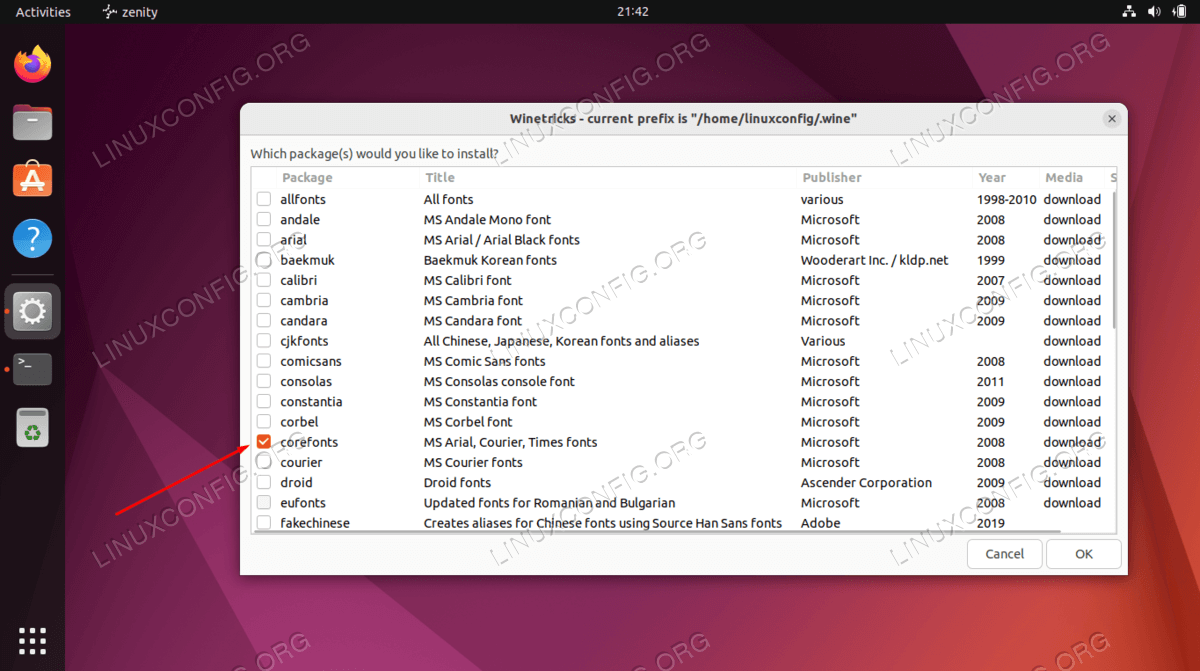Launch Ubuntu Software from the dock
Screen dimensions: 1200x671
pos(33,180)
